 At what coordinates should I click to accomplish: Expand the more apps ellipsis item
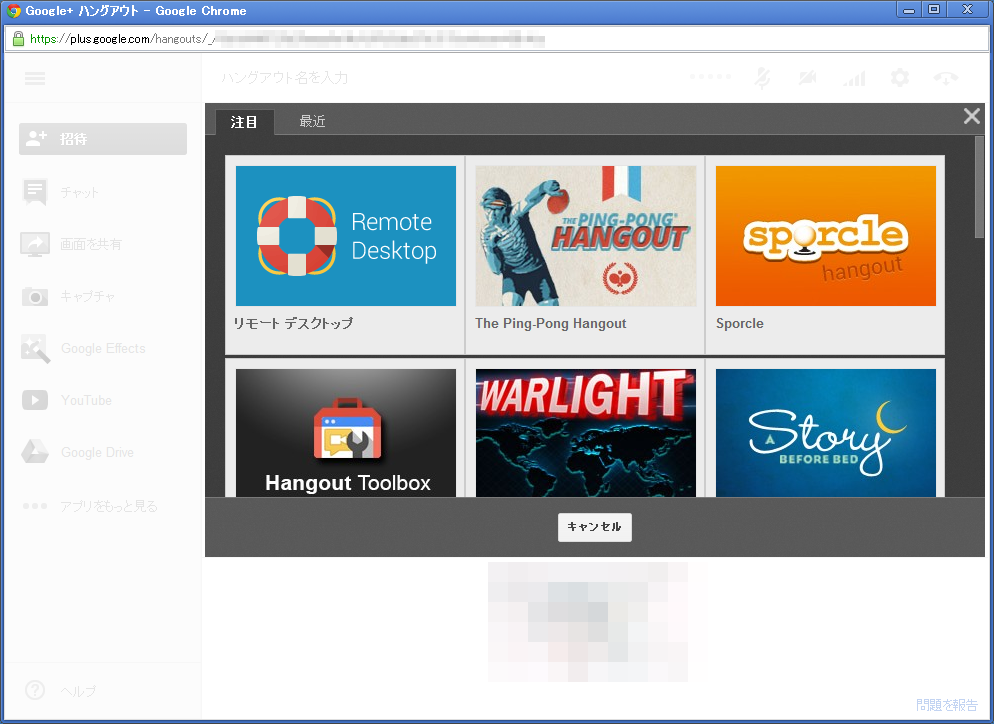point(35,506)
